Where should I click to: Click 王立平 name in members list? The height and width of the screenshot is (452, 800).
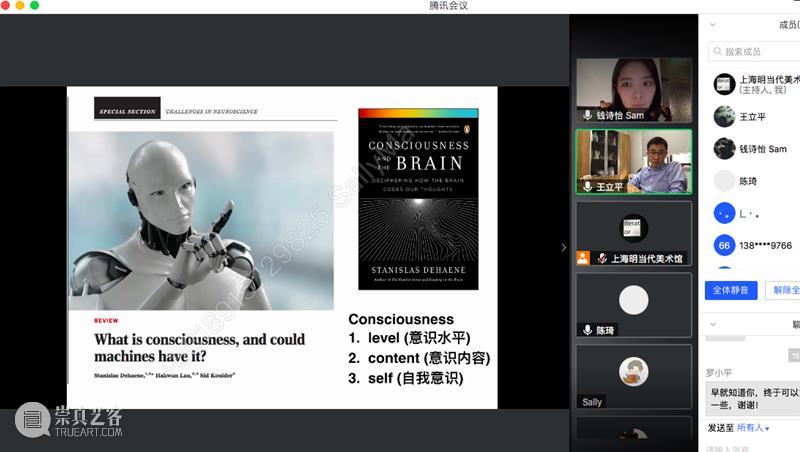753,117
